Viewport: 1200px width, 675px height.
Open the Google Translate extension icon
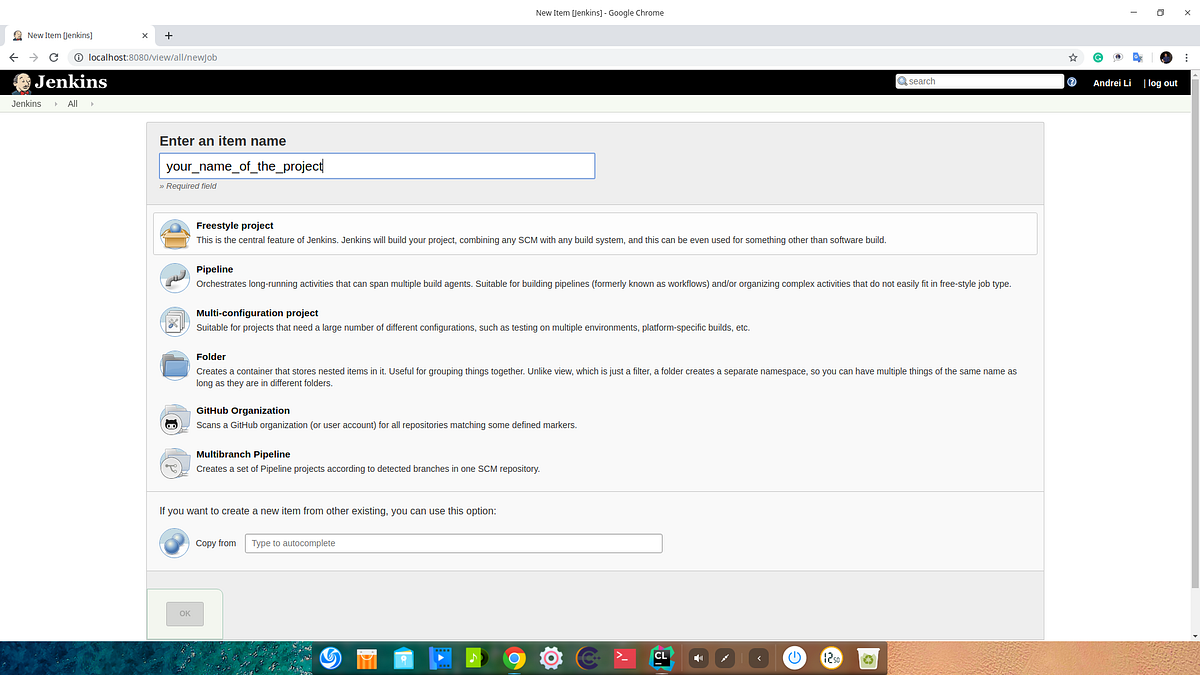[x=1138, y=57]
